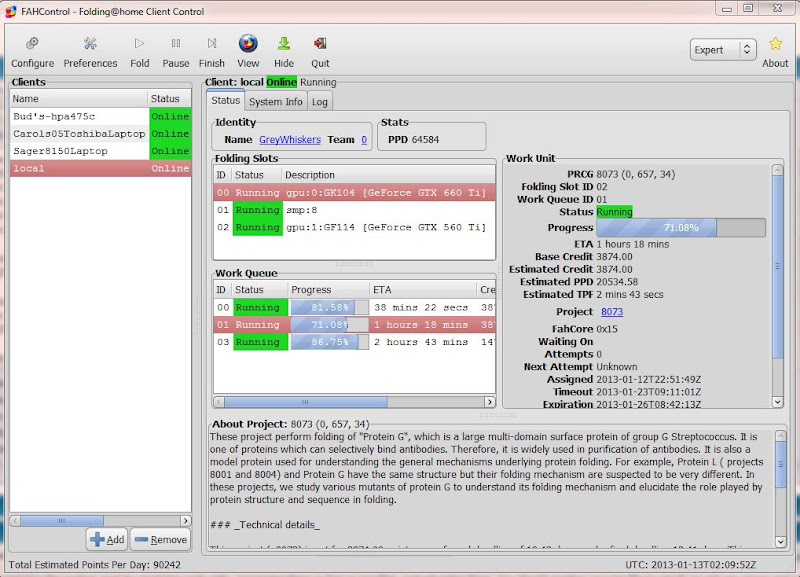Click Clients list scrollbar right arrow
The image size is (800, 577).
(x=186, y=520)
